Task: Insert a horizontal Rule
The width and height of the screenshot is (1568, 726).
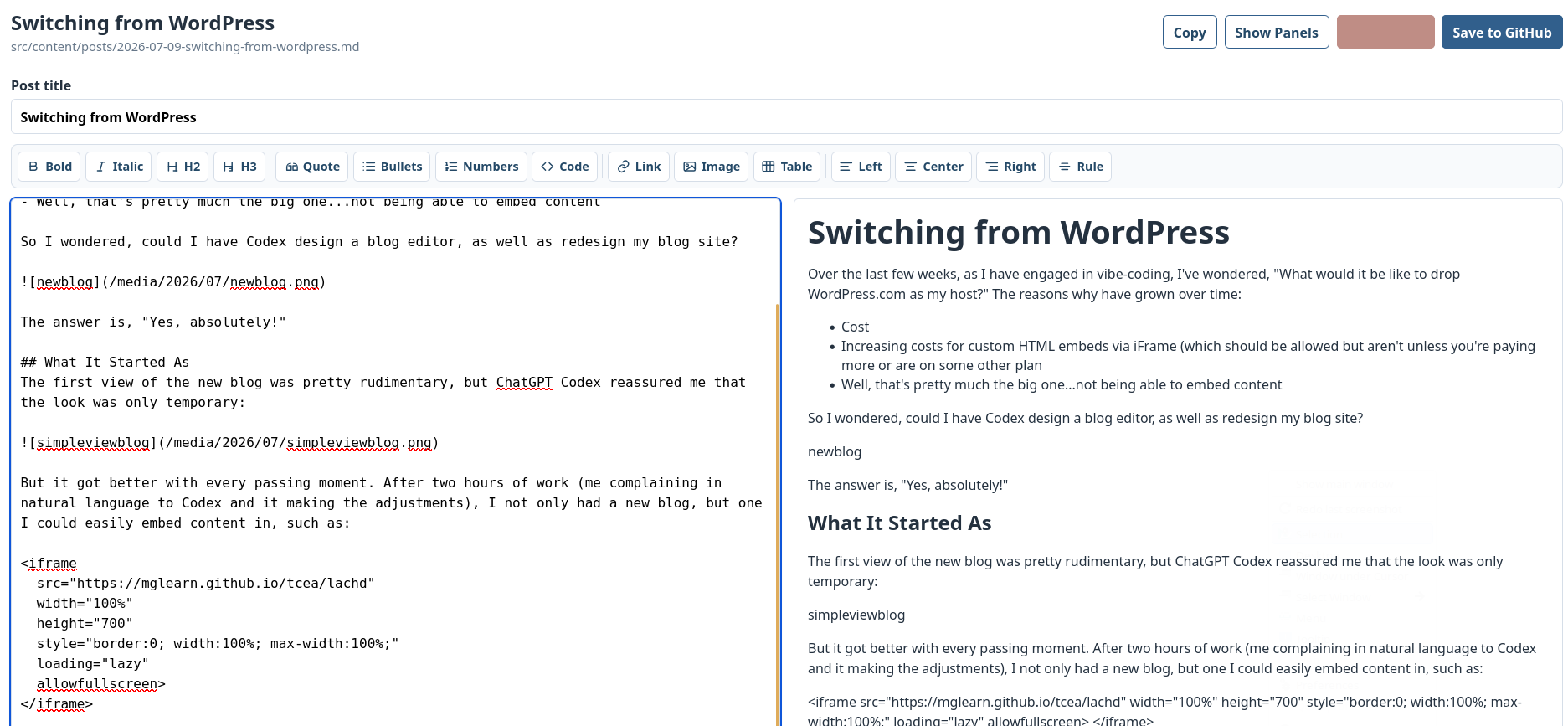Action: click(x=1081, y=167)
